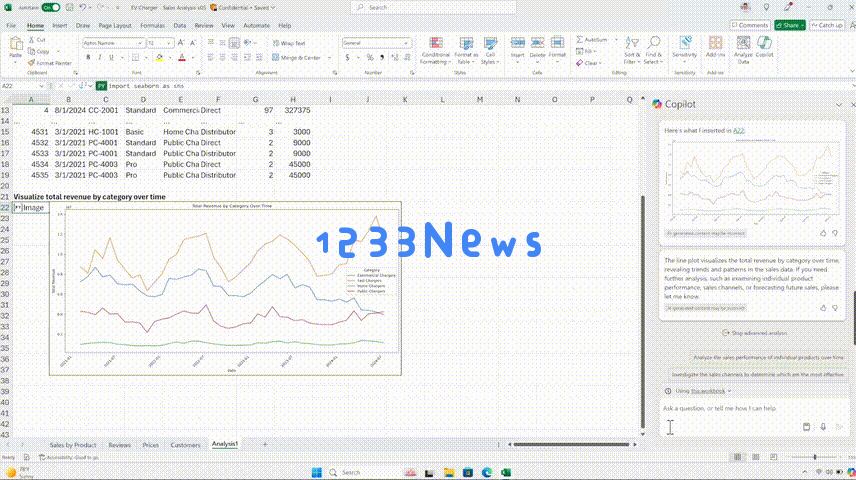Switch to Page Layout view
The height and width of the screenshot is (480, 856).
point(756,457)
